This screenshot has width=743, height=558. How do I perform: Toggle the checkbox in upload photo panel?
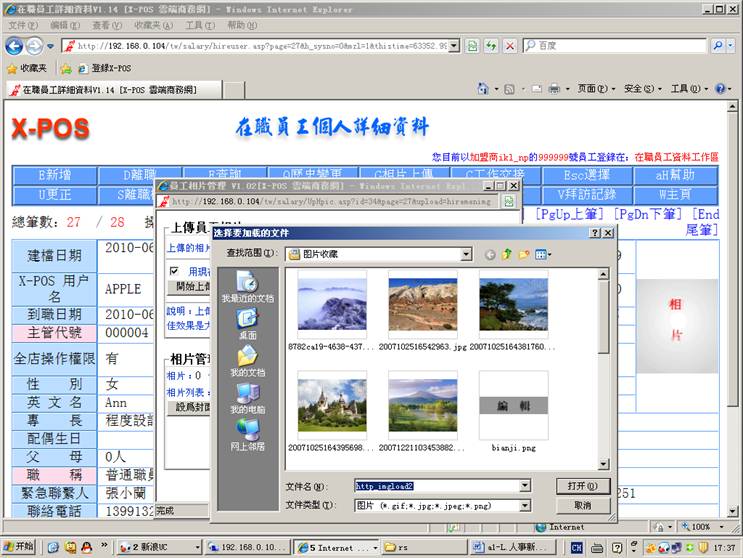pos(174,271)
